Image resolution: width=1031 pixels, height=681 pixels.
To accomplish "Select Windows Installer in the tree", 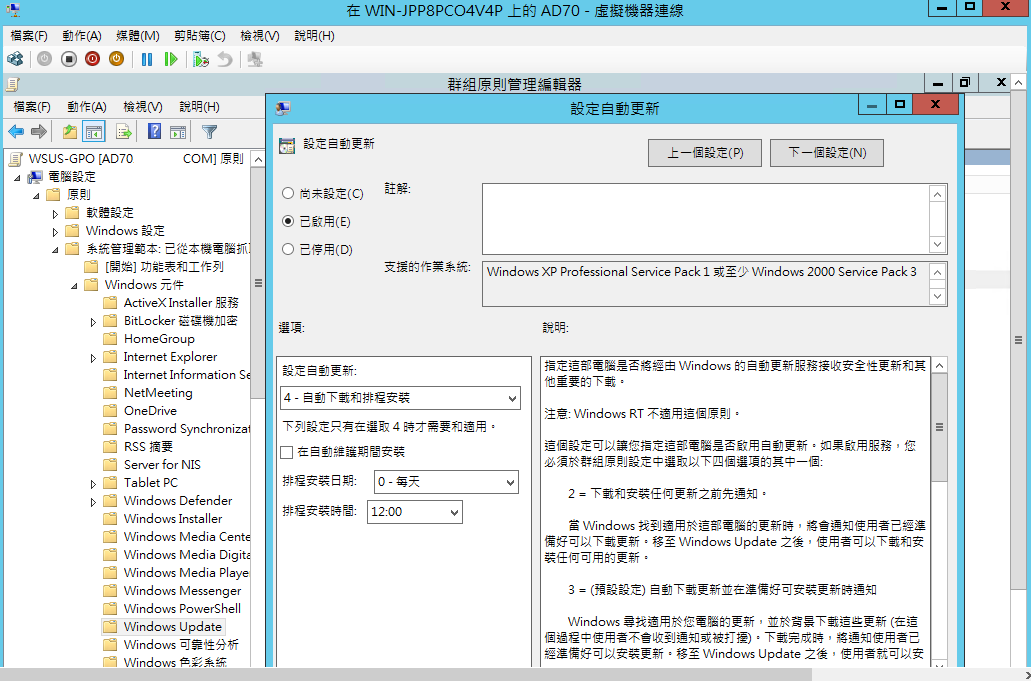I will 173,519.
